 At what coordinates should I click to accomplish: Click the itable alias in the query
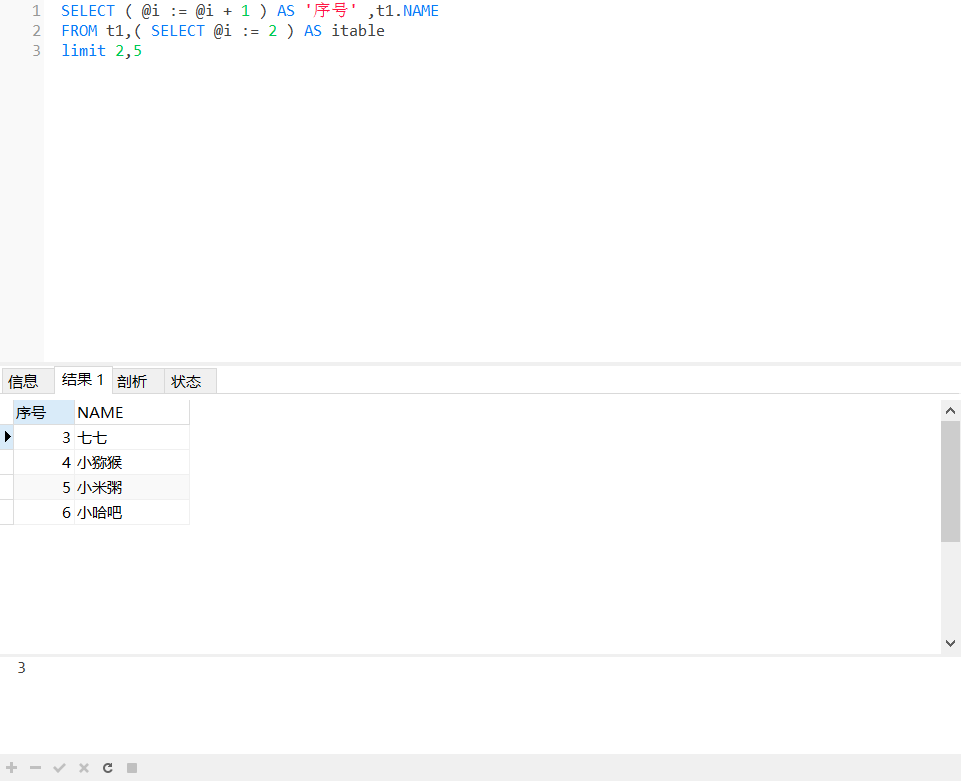358,31
